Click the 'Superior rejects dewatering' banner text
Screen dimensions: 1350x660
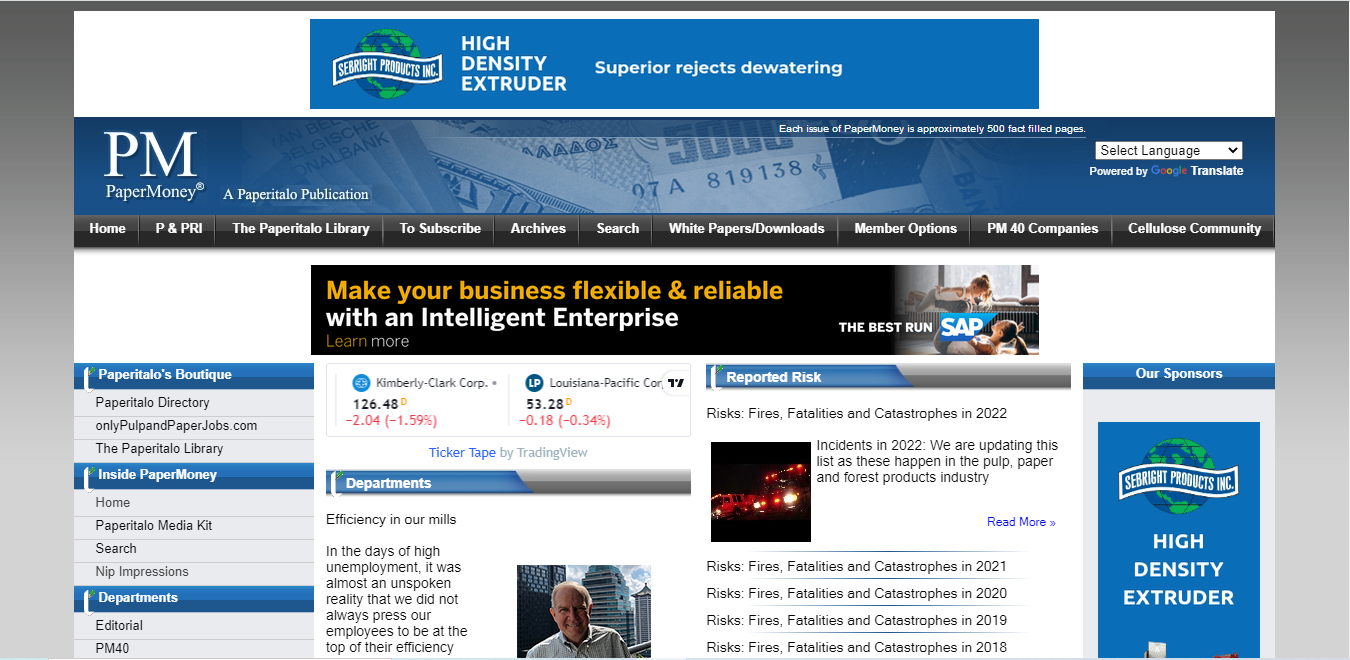[x=719, y=68]
